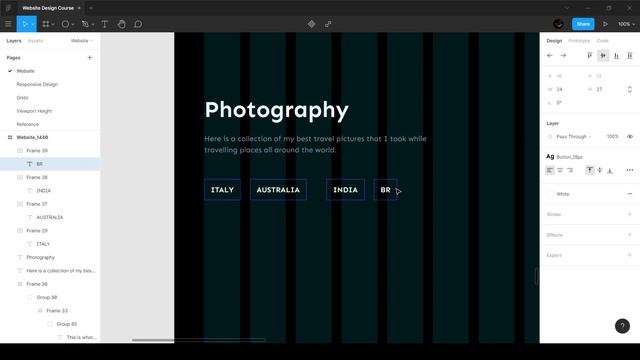Open the help question mark button
Screen dimensions: 640x360
[622, 326]
